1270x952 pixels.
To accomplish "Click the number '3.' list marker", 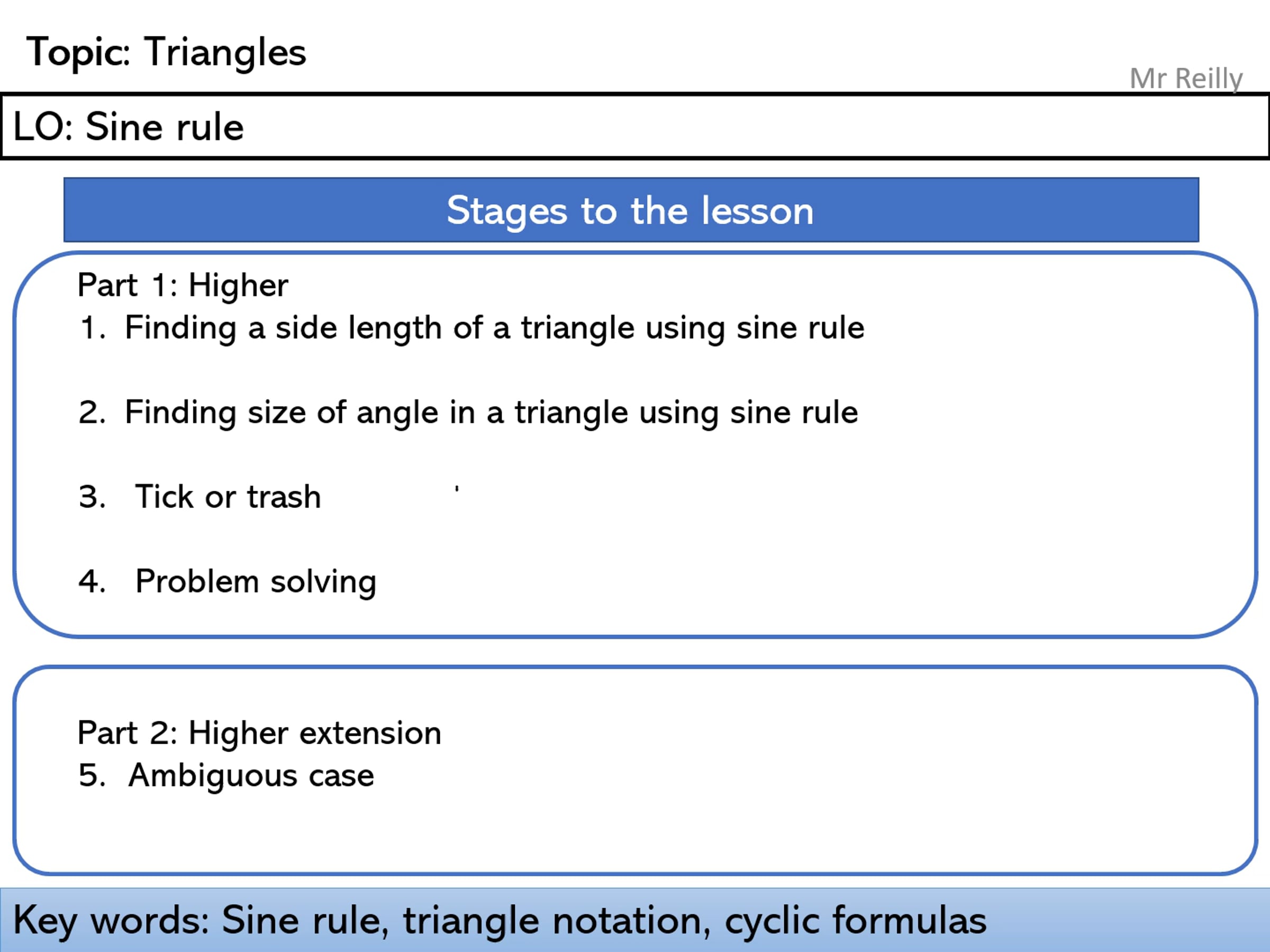I will click(93, 497).
